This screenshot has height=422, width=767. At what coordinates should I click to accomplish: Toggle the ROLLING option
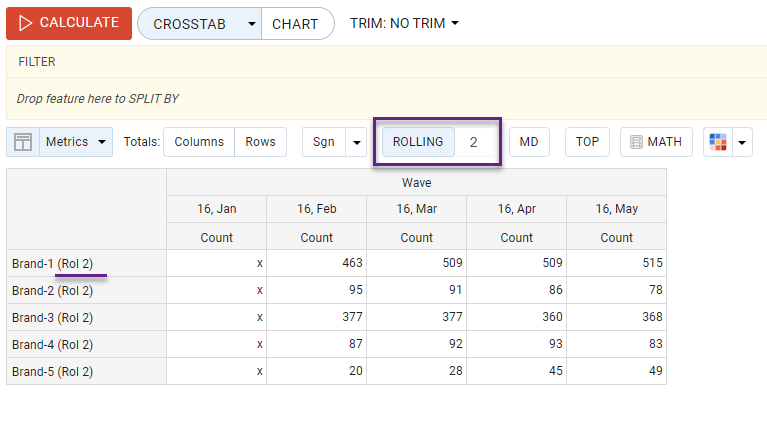click(418, 142)
